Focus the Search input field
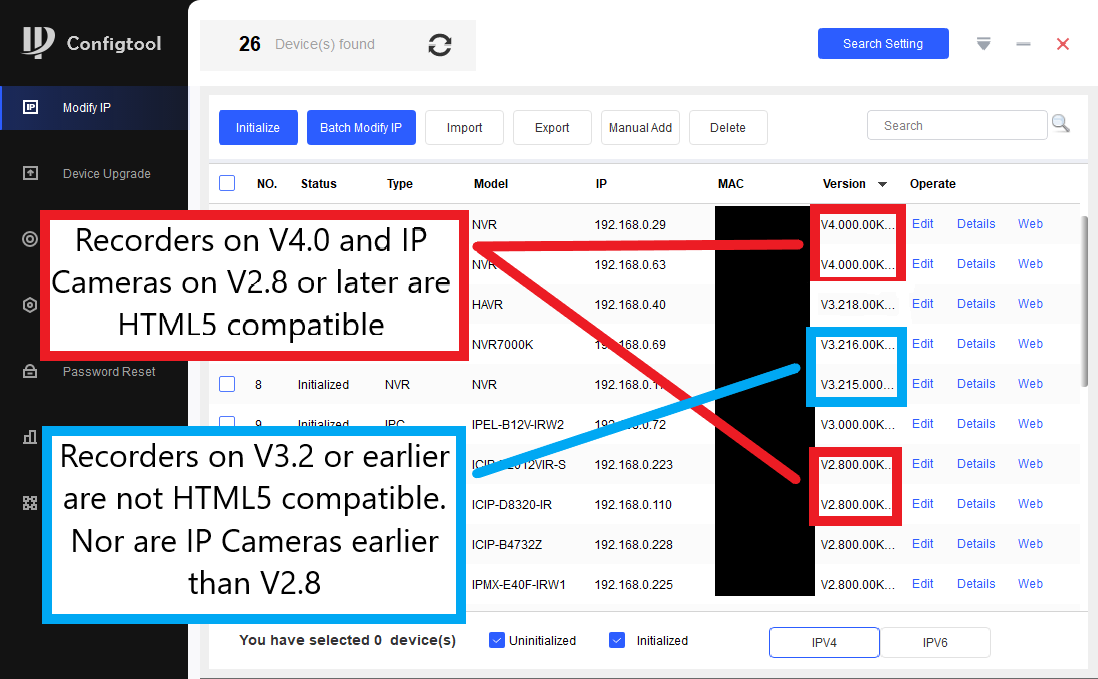Viewport: 1098px width, 679px height. (x=957, y=125)
